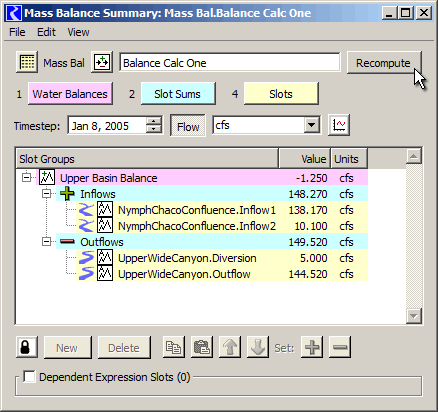Screen dimensions: 438x412
Task: Click the copy icon button
Action: click(x=174, y=347)
